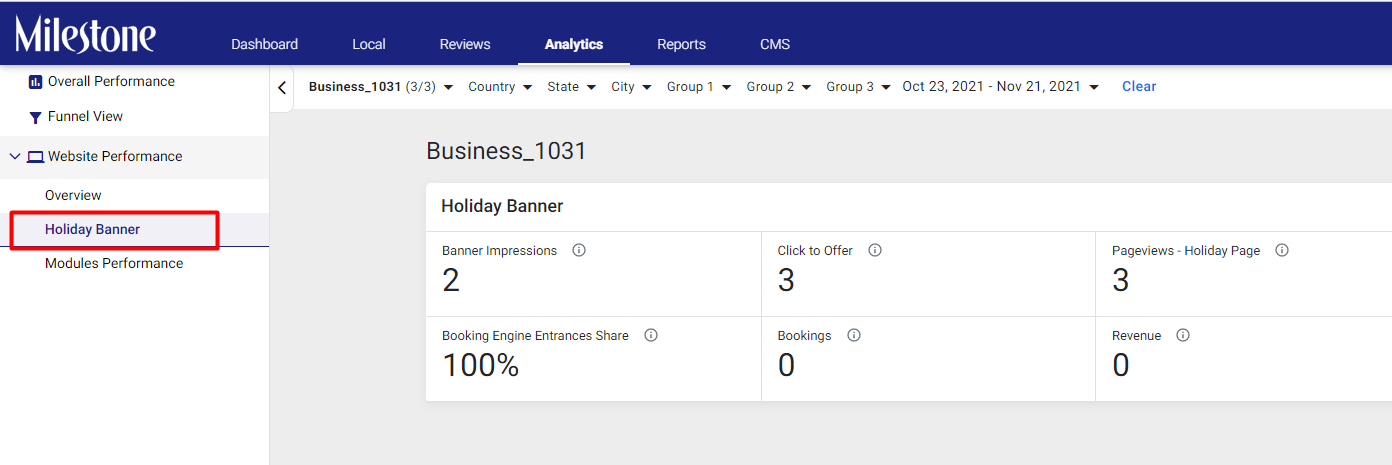Image resolution: width=1392 pixels, height=465 pixels.
Task: Open the CMS tab
Action: click(775, 44)
